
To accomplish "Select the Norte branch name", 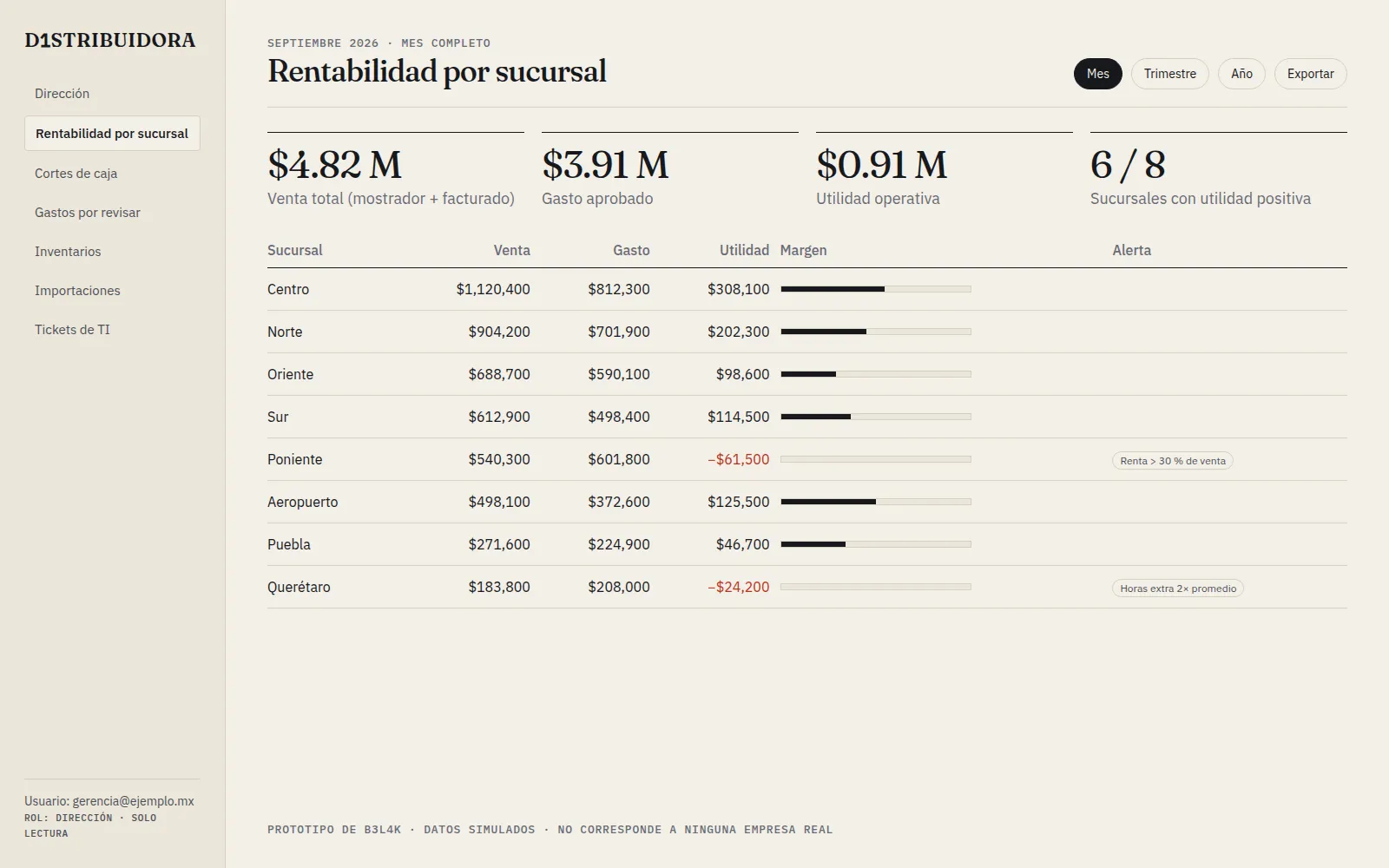I will coord(285,332).
